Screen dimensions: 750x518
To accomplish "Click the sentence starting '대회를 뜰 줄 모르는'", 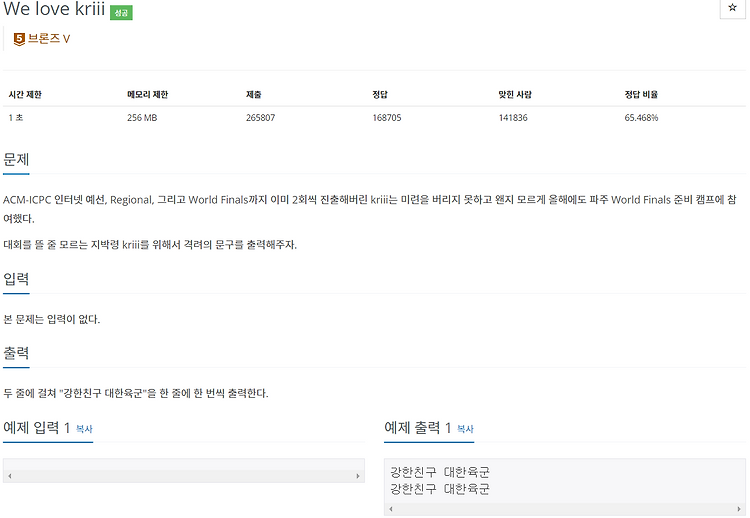I will click(150, 245).
